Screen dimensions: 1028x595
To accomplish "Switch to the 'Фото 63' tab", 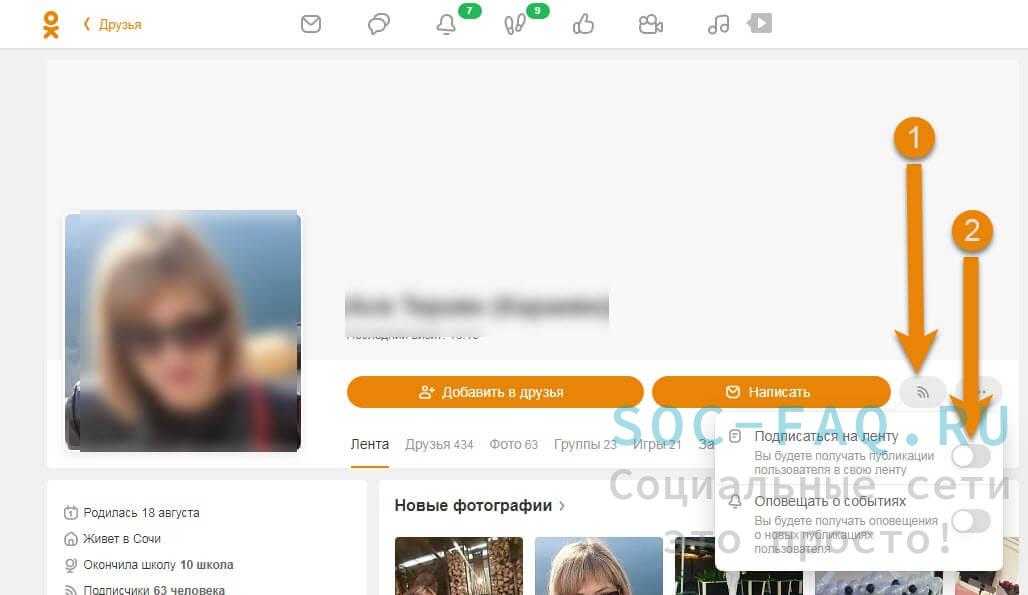I will (513, 444).
